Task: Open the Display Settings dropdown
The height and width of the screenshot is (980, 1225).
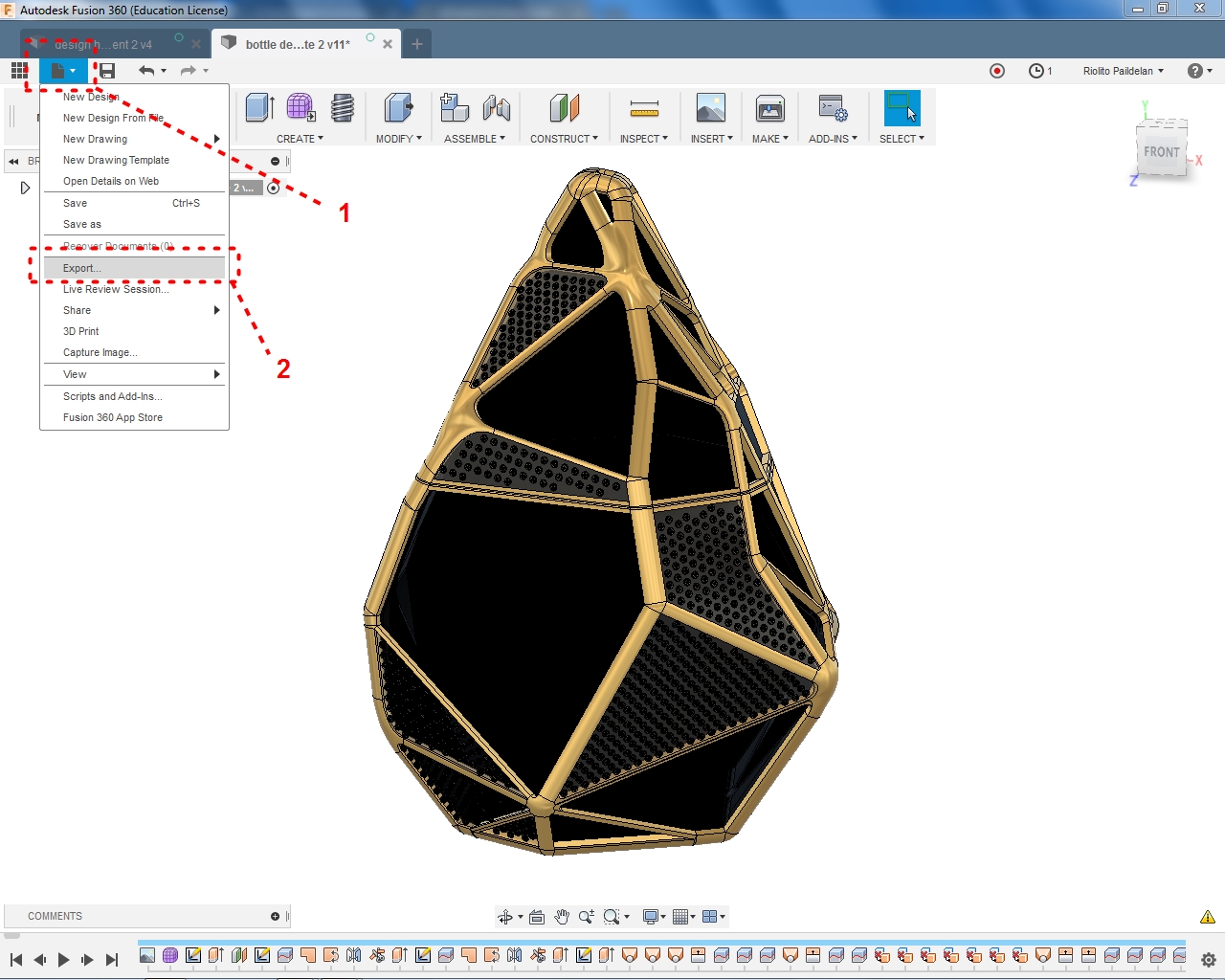Action: click(x=651, y=916)
